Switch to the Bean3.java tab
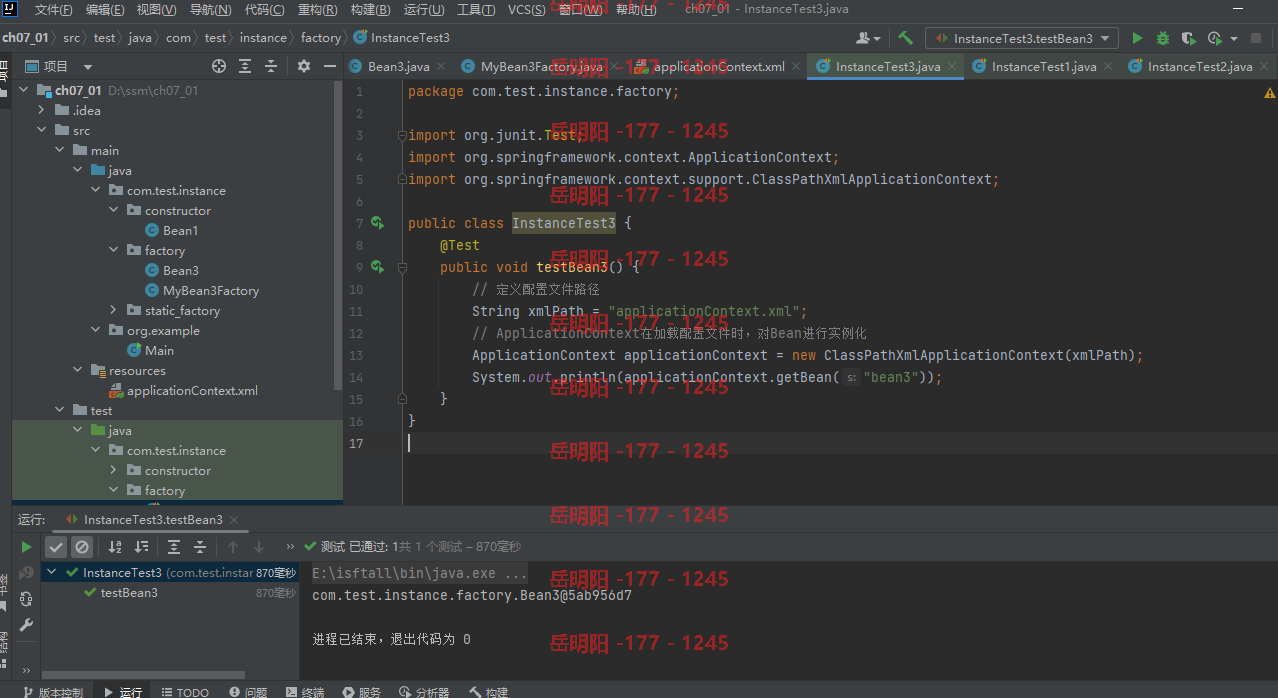 [x=398, y=67]
